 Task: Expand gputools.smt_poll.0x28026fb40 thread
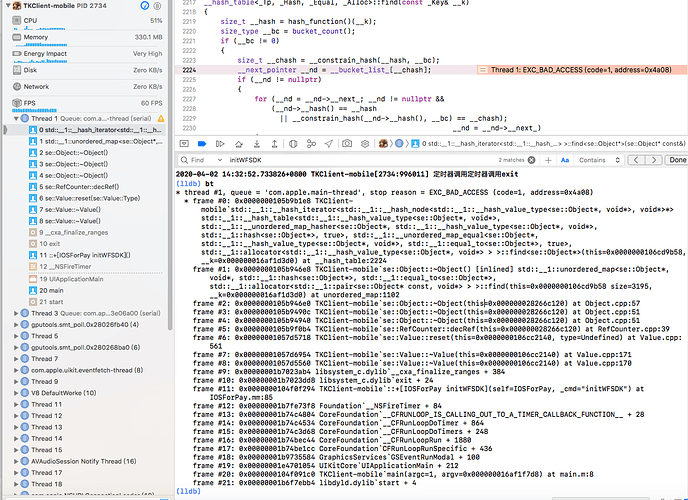point(16,325)
